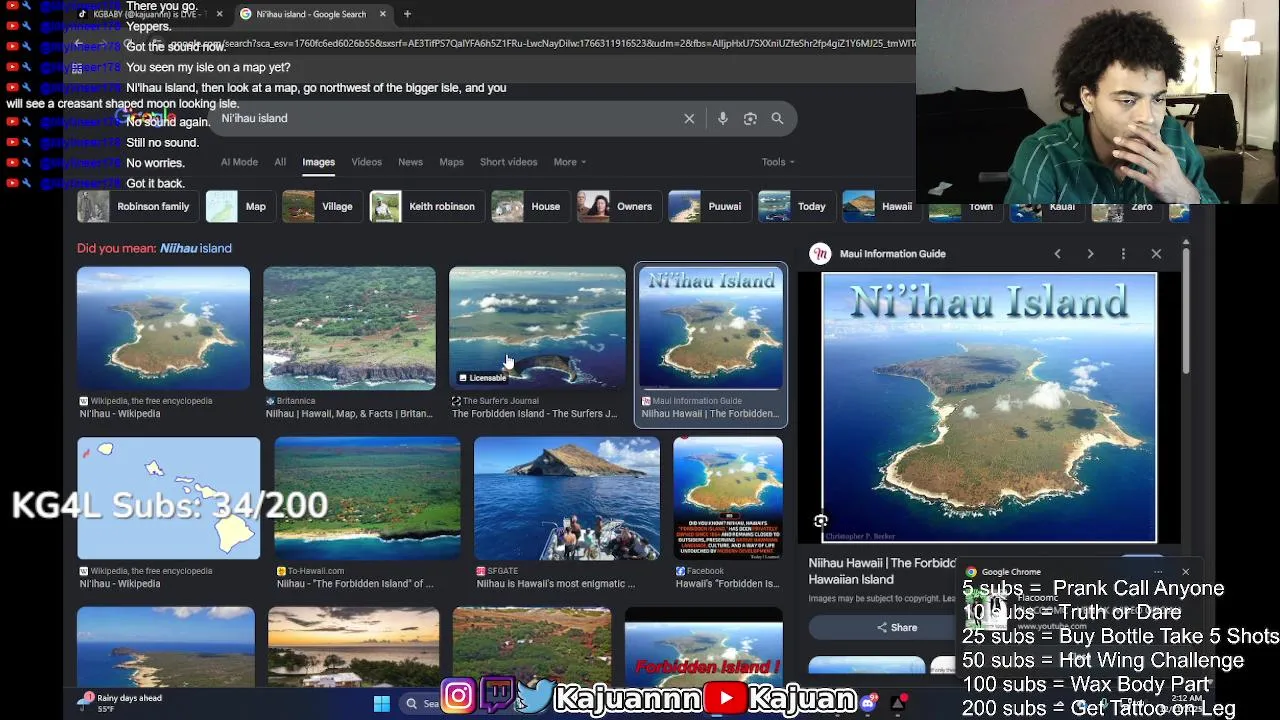Click the Niihau island spelling suggestion
This screenshot has height=720, width=1280.
click(196, 248)
